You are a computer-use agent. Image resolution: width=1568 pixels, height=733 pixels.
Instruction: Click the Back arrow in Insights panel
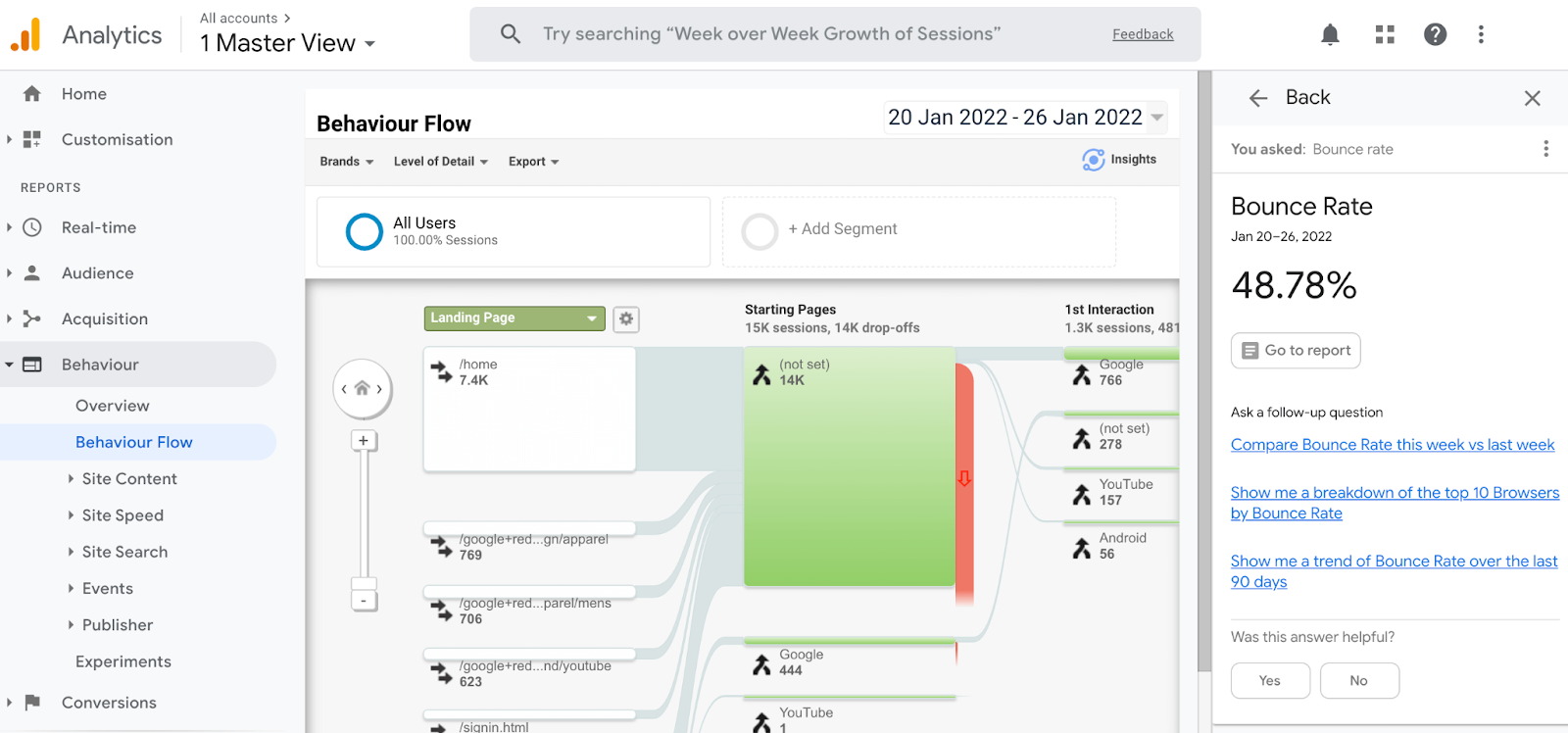1258,98
